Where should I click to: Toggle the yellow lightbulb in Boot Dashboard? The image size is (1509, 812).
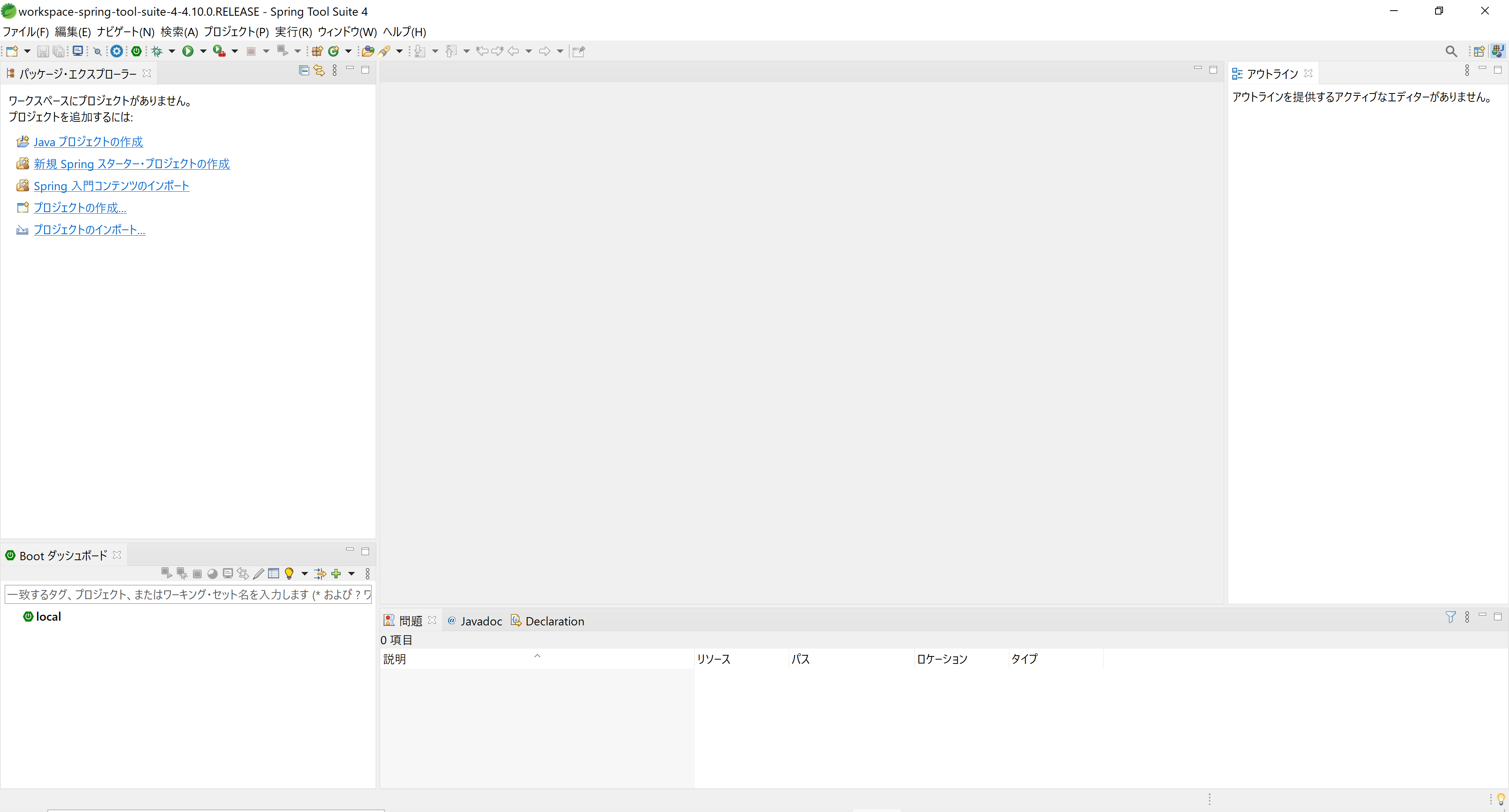click(x=289, y=574)
